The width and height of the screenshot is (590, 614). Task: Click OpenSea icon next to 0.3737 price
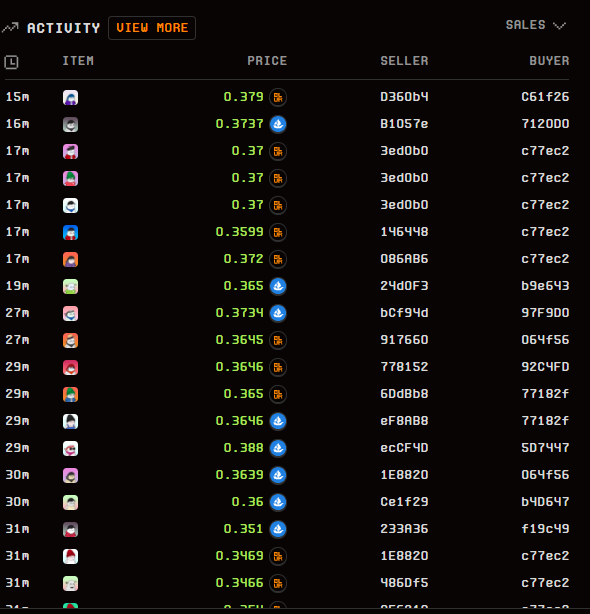pyautogui.click(x=278, y=124)
